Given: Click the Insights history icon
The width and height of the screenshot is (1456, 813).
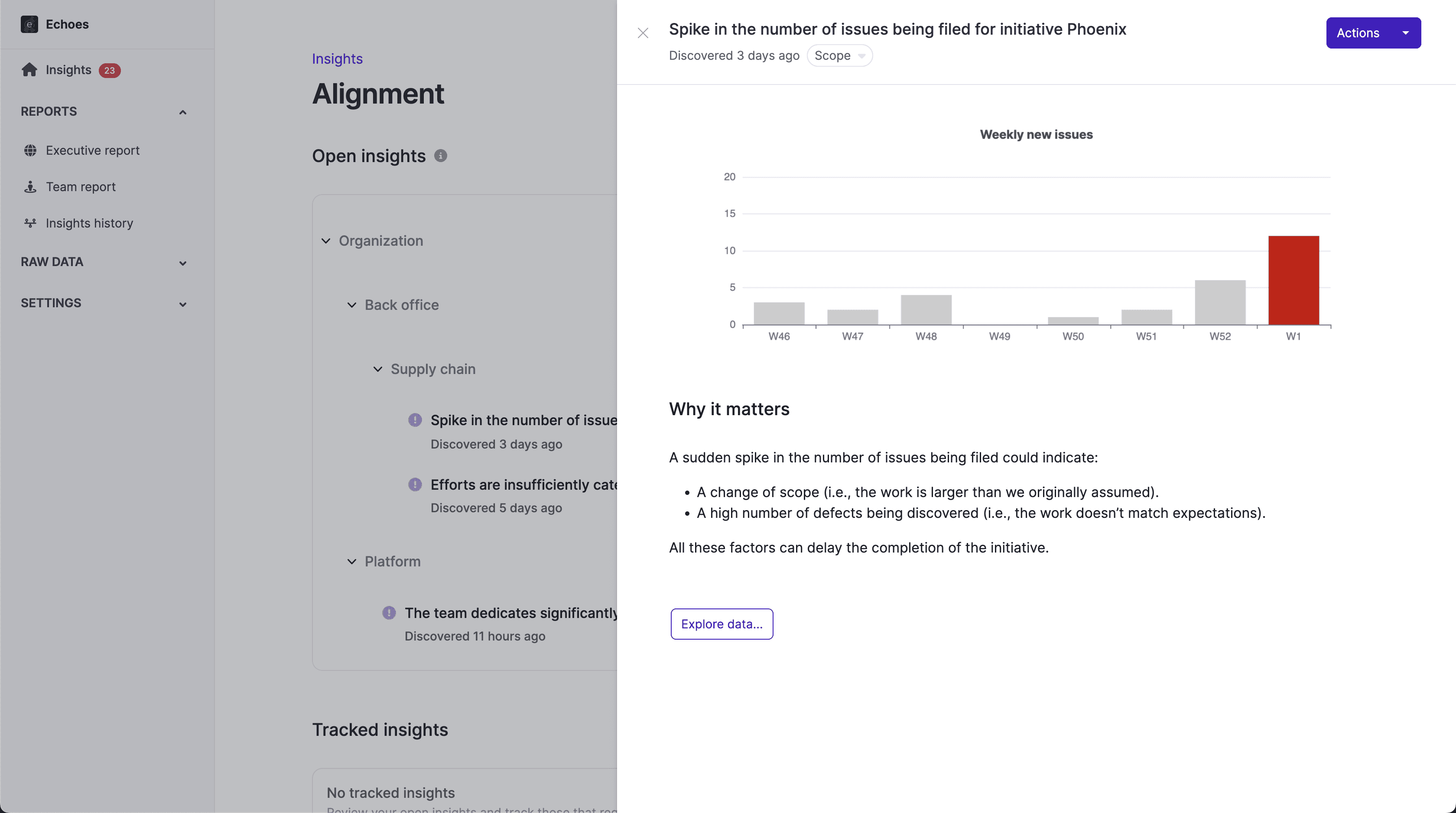Looking at the screenshot, I should coord(30,223).
